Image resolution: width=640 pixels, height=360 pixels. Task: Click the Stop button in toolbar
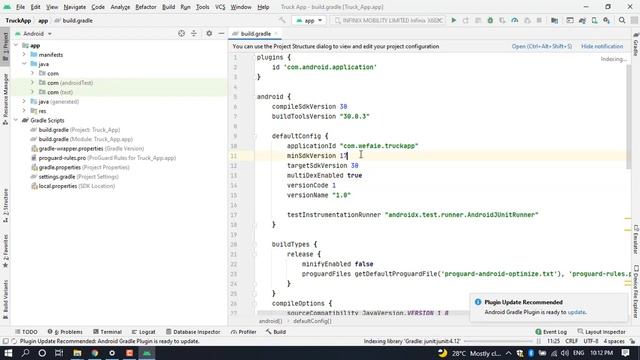(539, 20)
